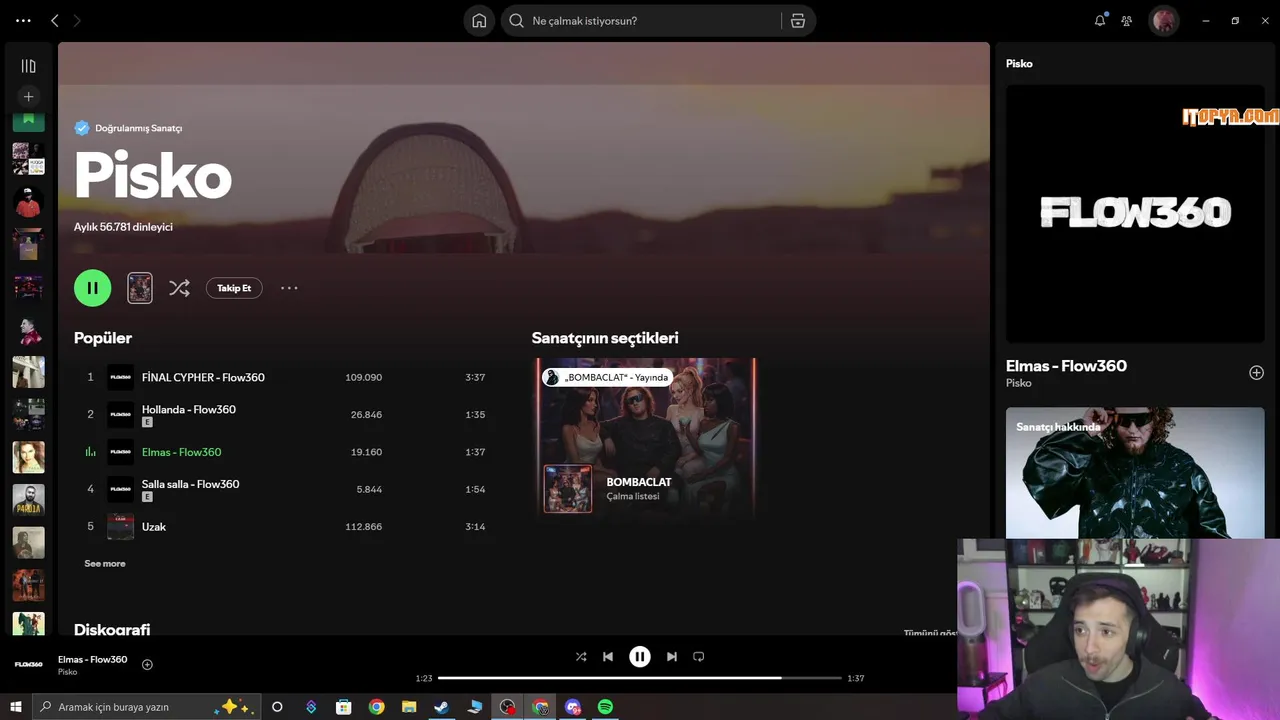The width and height of the screenshot is (1280, 720).
Task: Toggle shuffle in the player bar
Action: pyautogui.click(x=581, y=657)
